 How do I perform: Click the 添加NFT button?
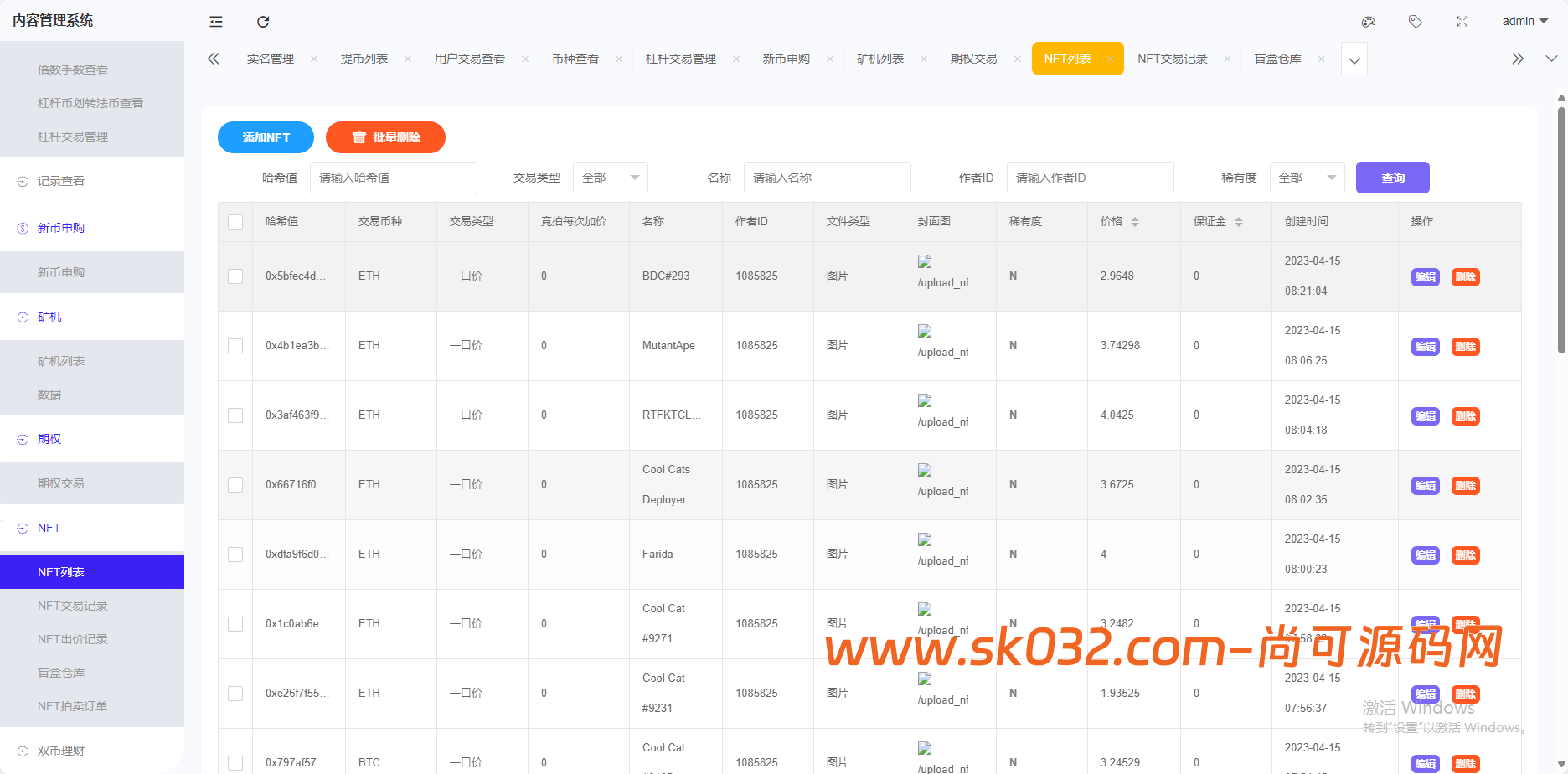[x=266, y=137]
